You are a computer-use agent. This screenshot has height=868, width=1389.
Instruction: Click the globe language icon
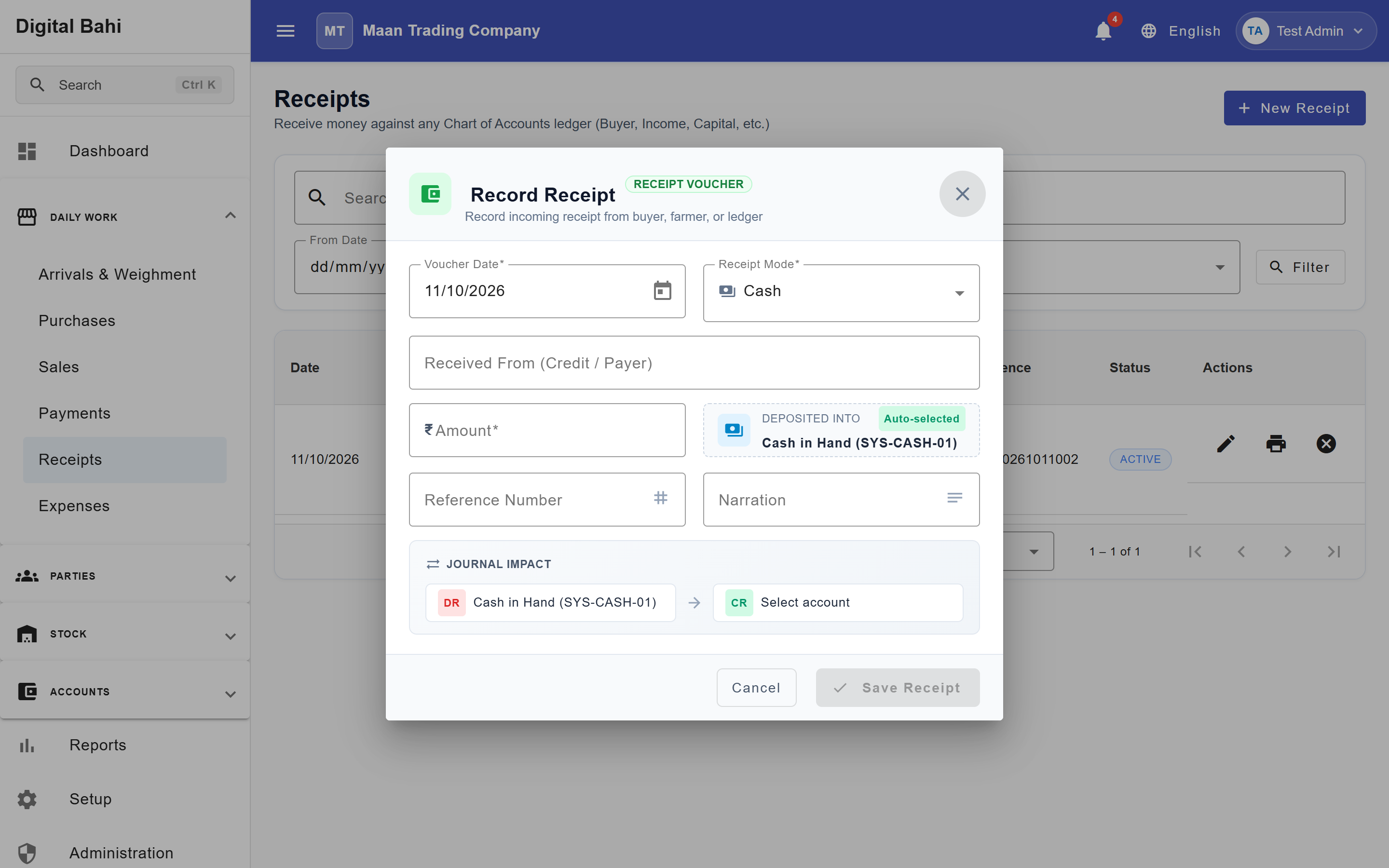click(x=1148, y=31)
